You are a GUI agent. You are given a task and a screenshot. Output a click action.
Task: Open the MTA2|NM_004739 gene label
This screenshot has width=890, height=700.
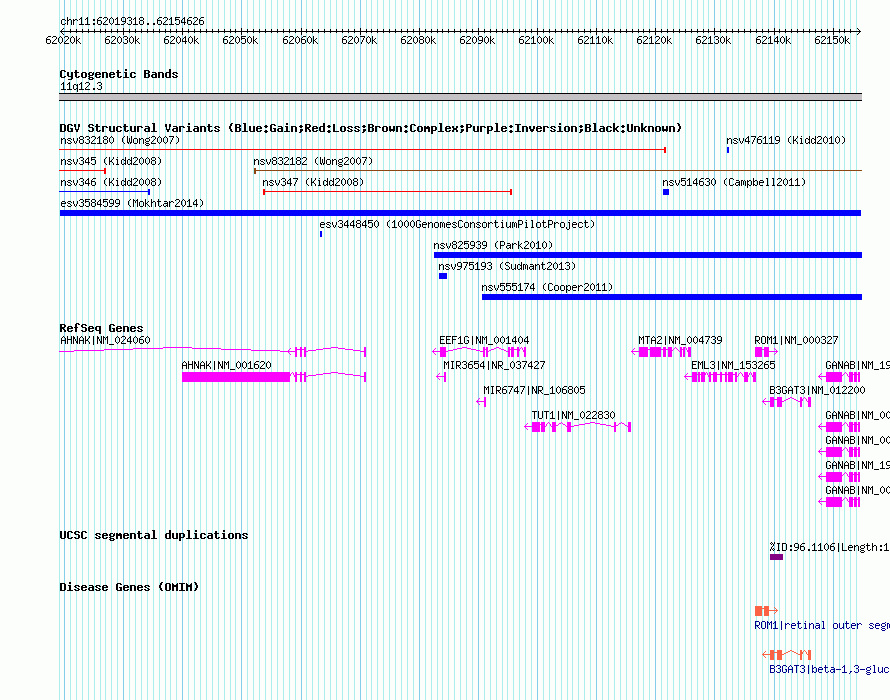pos(680,340)
